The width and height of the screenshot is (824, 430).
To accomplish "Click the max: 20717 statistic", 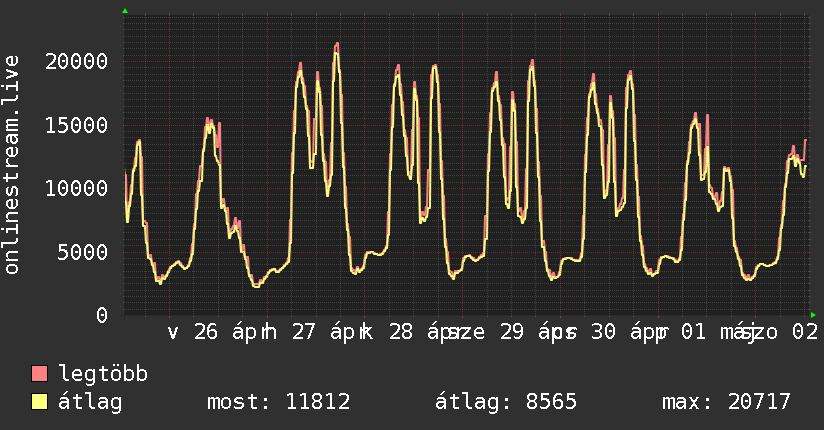I will [726, 402].
